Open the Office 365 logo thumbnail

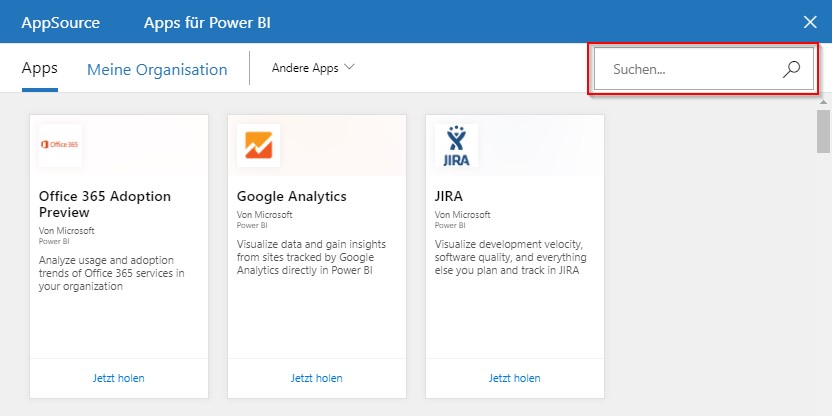[x=60, y=145]
